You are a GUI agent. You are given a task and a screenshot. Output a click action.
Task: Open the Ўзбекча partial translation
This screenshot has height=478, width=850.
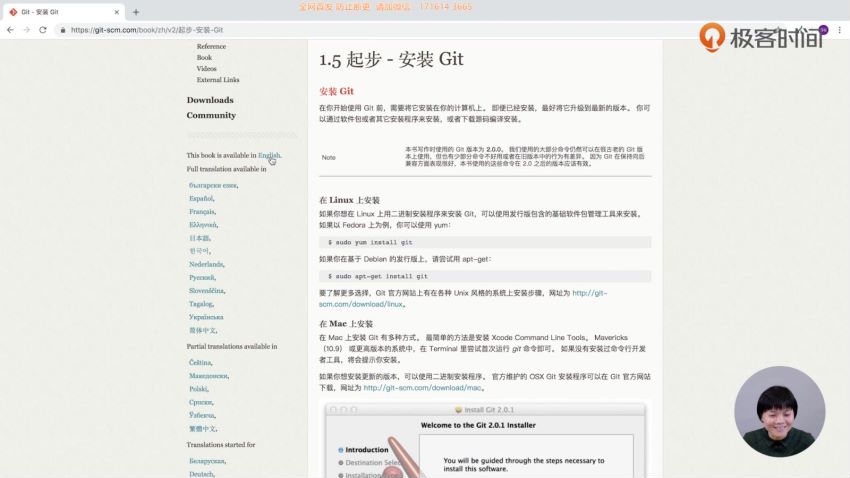click(202, 415)
